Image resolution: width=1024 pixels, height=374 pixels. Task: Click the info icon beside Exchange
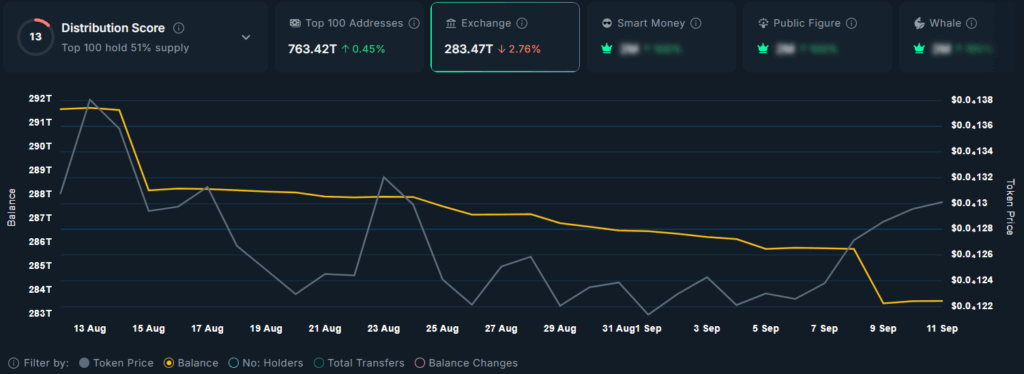[521, 23]
